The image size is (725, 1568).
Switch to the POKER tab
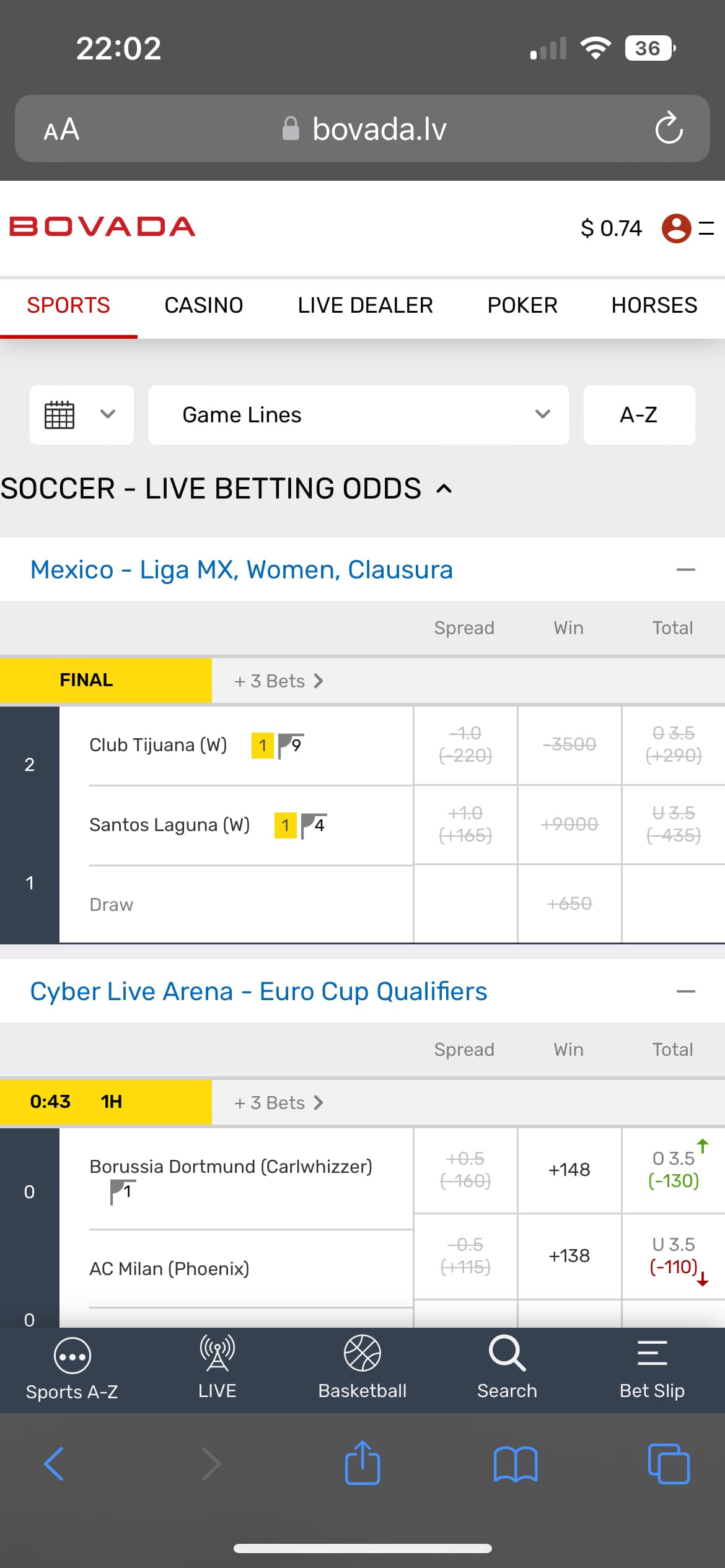522,305
